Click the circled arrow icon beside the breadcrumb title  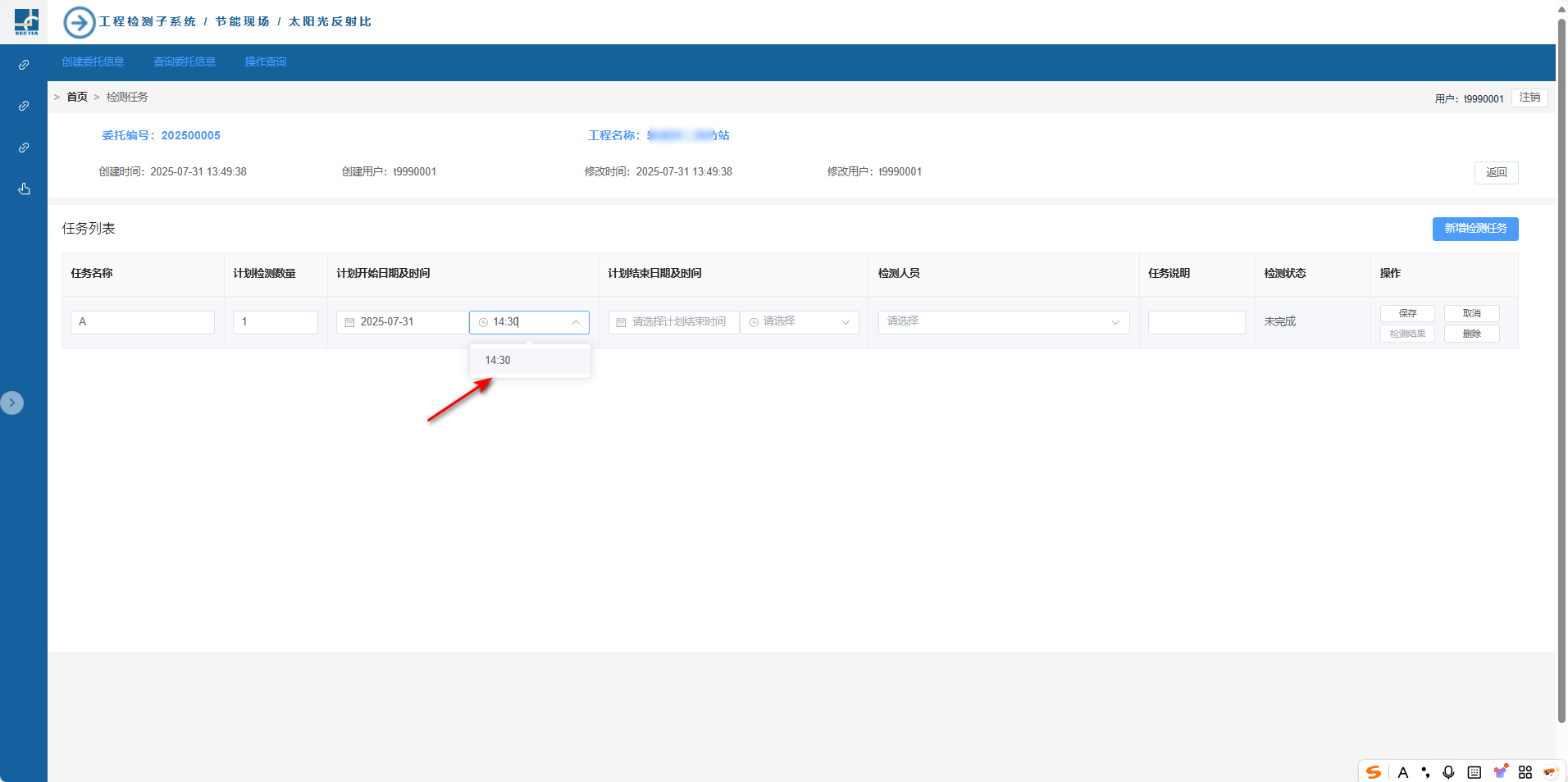click(79, 22)
